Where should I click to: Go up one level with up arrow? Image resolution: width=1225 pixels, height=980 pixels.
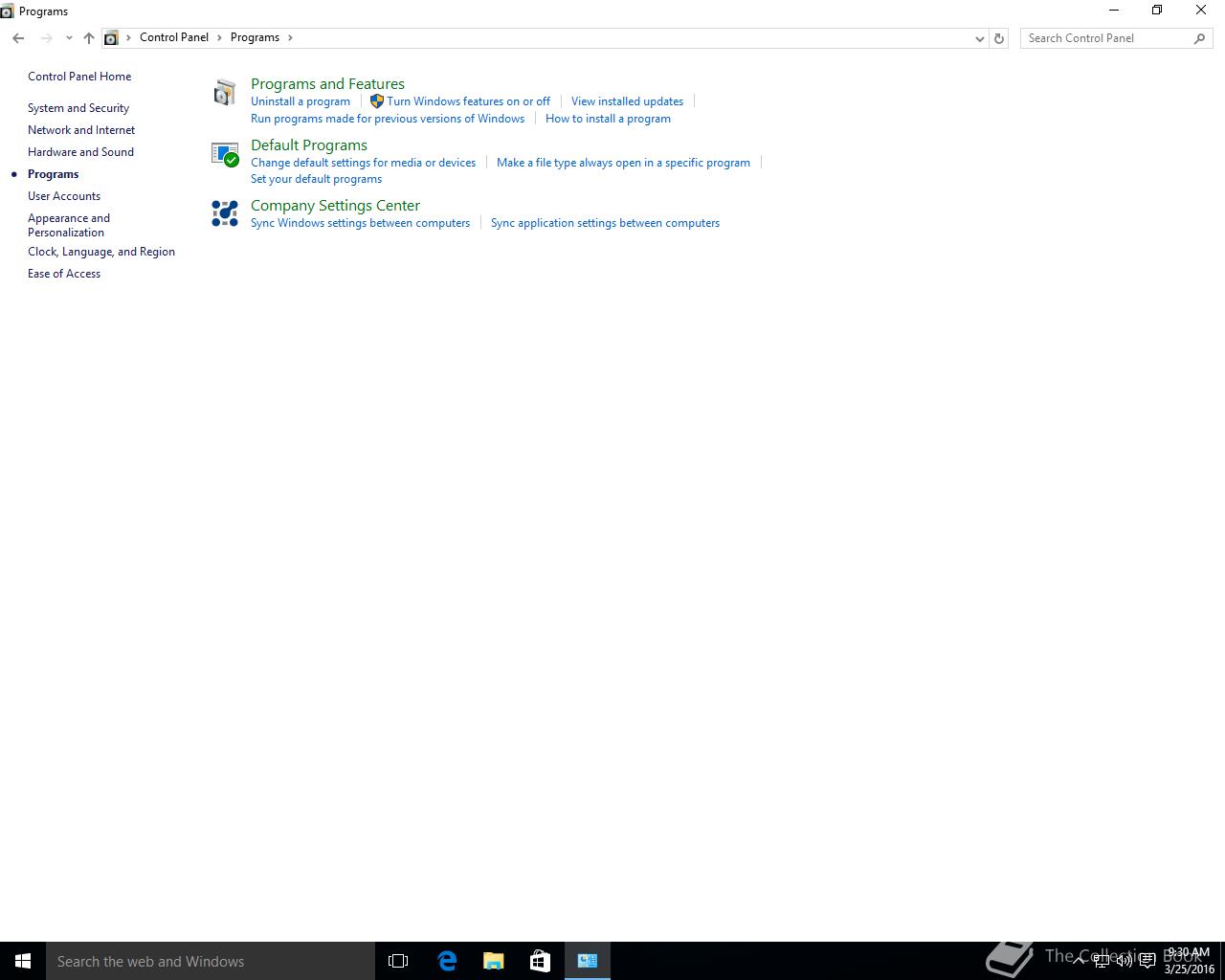88,38
